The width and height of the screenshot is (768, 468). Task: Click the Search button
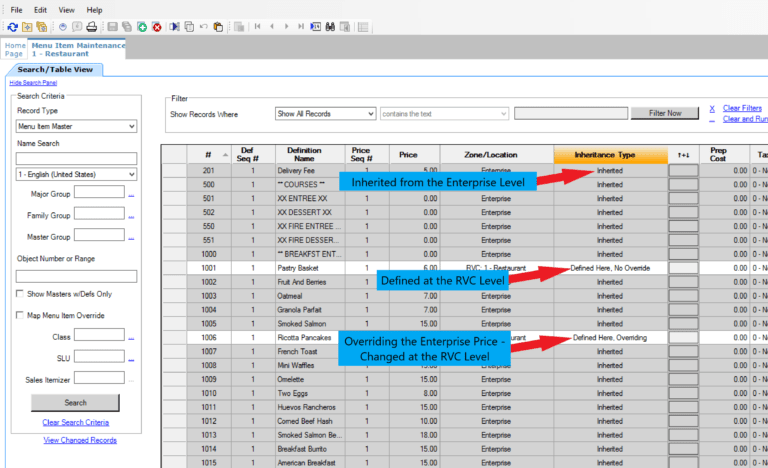(75, 403)
